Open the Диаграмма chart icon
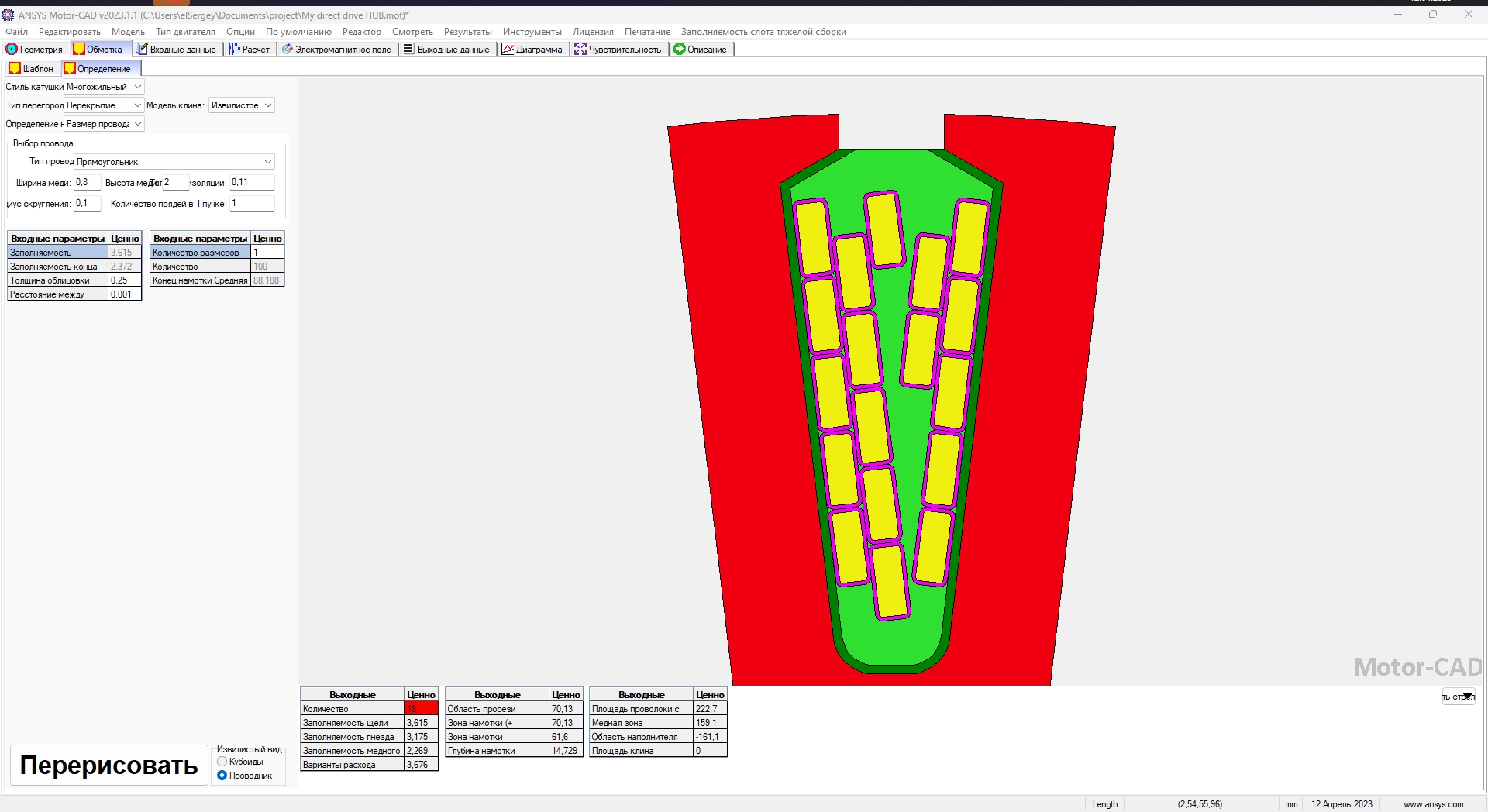 (508, 50)
